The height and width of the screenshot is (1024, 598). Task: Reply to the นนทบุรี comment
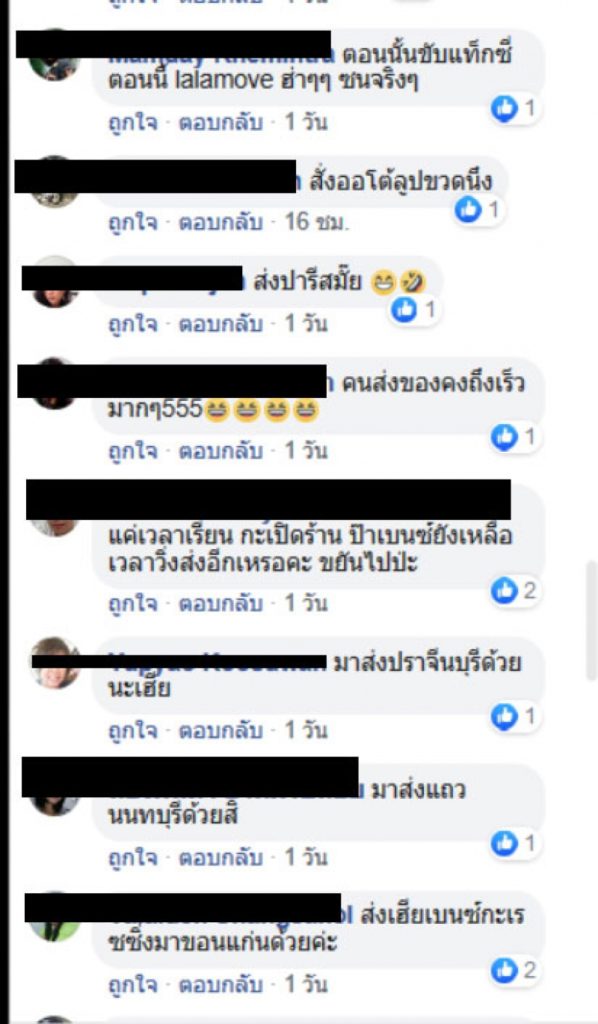[x=221, y=857]
